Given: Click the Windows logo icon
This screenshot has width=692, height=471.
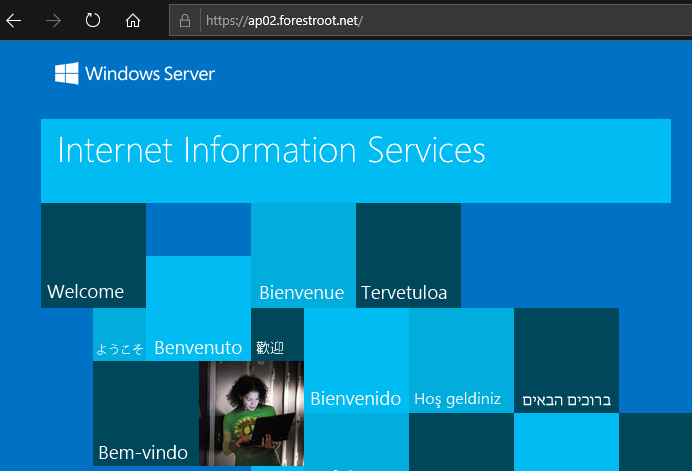Looking at the screenshot, I should (67, 73).
